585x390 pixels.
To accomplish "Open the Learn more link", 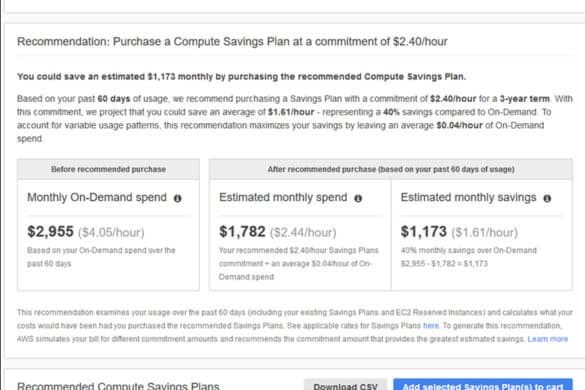I will 548,339.
